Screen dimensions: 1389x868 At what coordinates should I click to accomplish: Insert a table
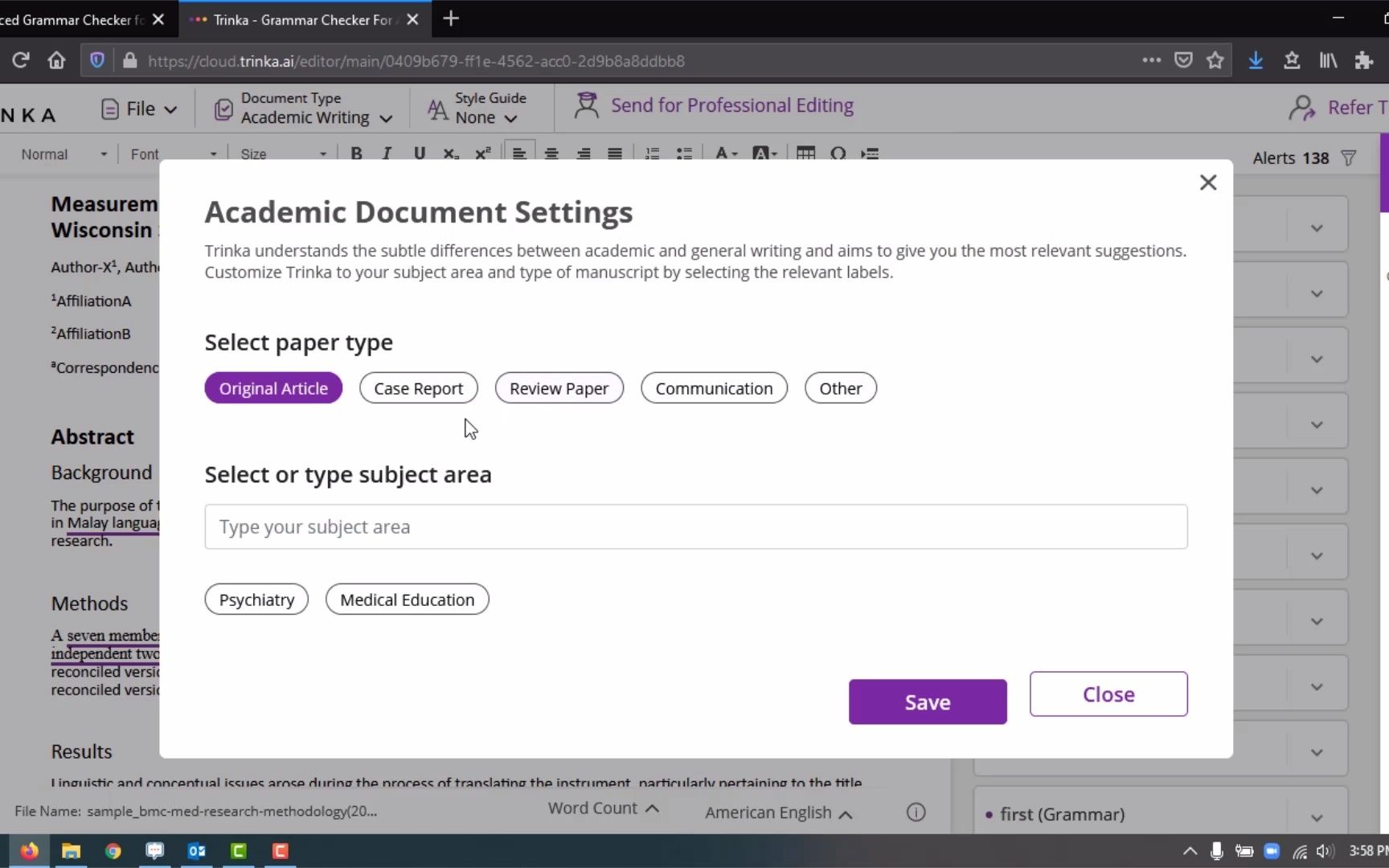click(805, 154)
